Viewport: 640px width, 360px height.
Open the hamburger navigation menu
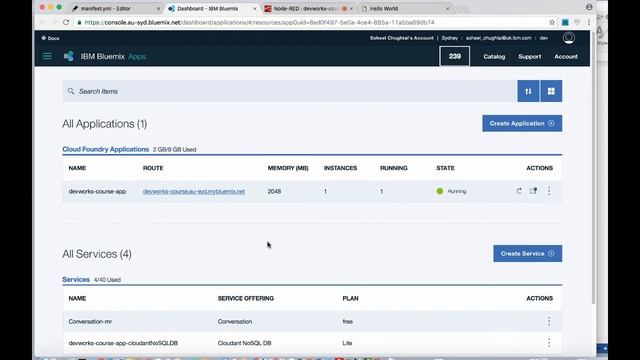[47, 56]
